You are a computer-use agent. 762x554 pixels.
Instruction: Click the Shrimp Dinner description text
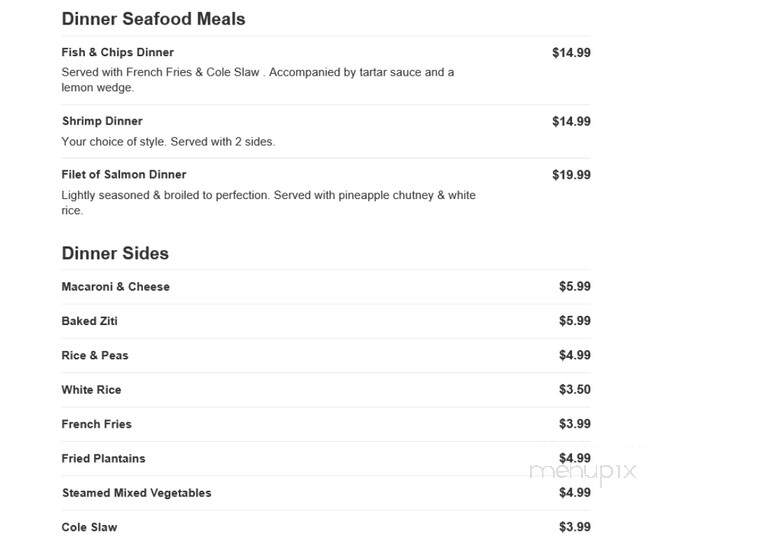(168, 142)
